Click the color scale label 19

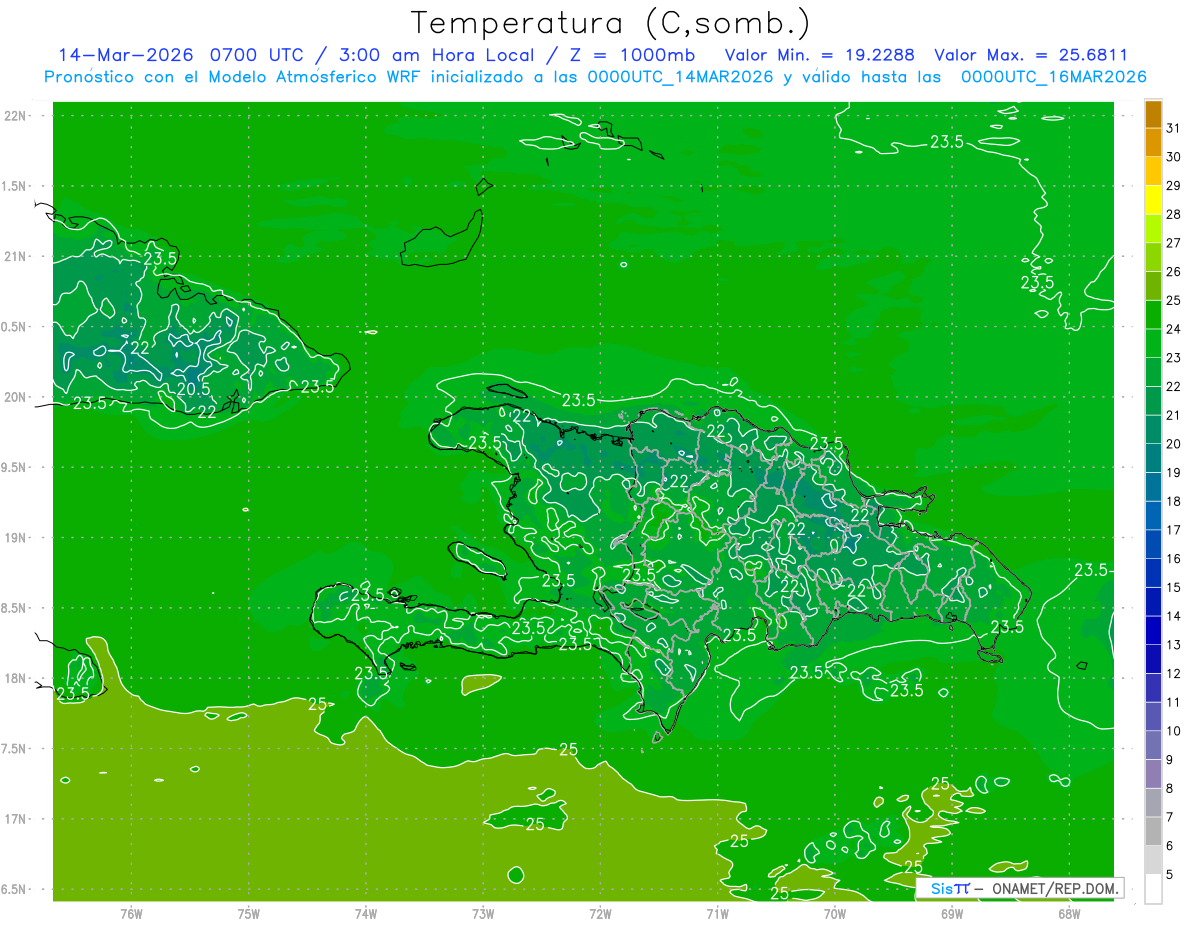pos(1174,472)
